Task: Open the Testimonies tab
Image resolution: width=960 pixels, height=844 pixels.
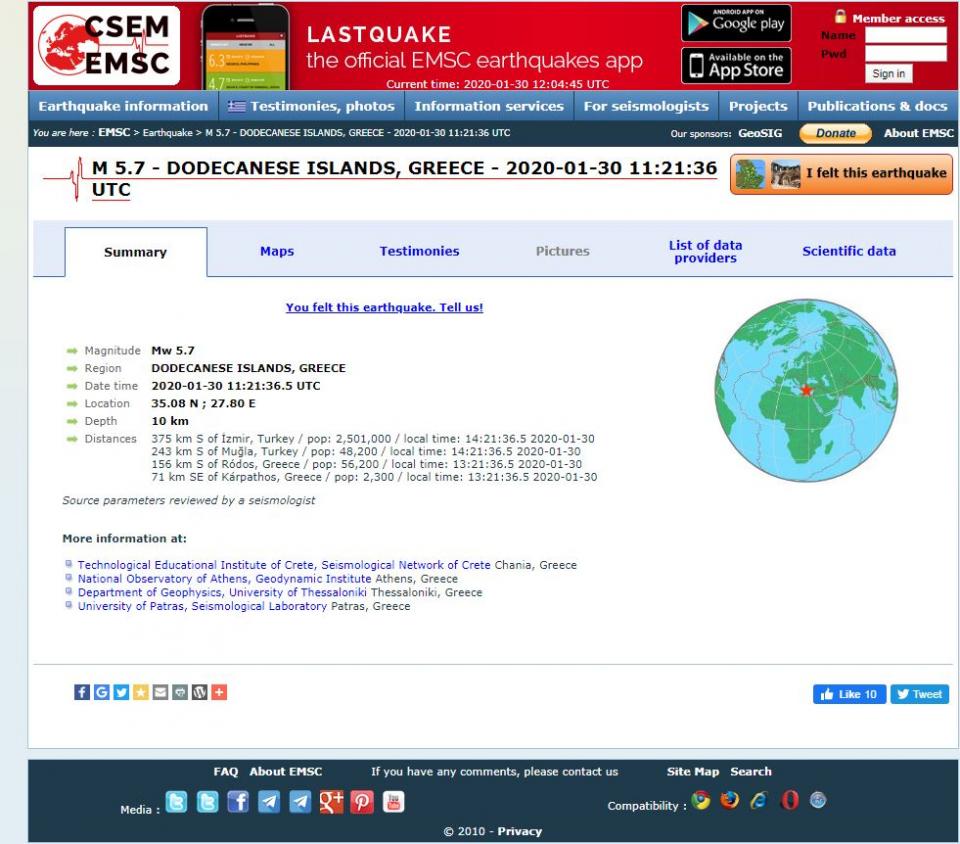Action: (x=419, y=251)
